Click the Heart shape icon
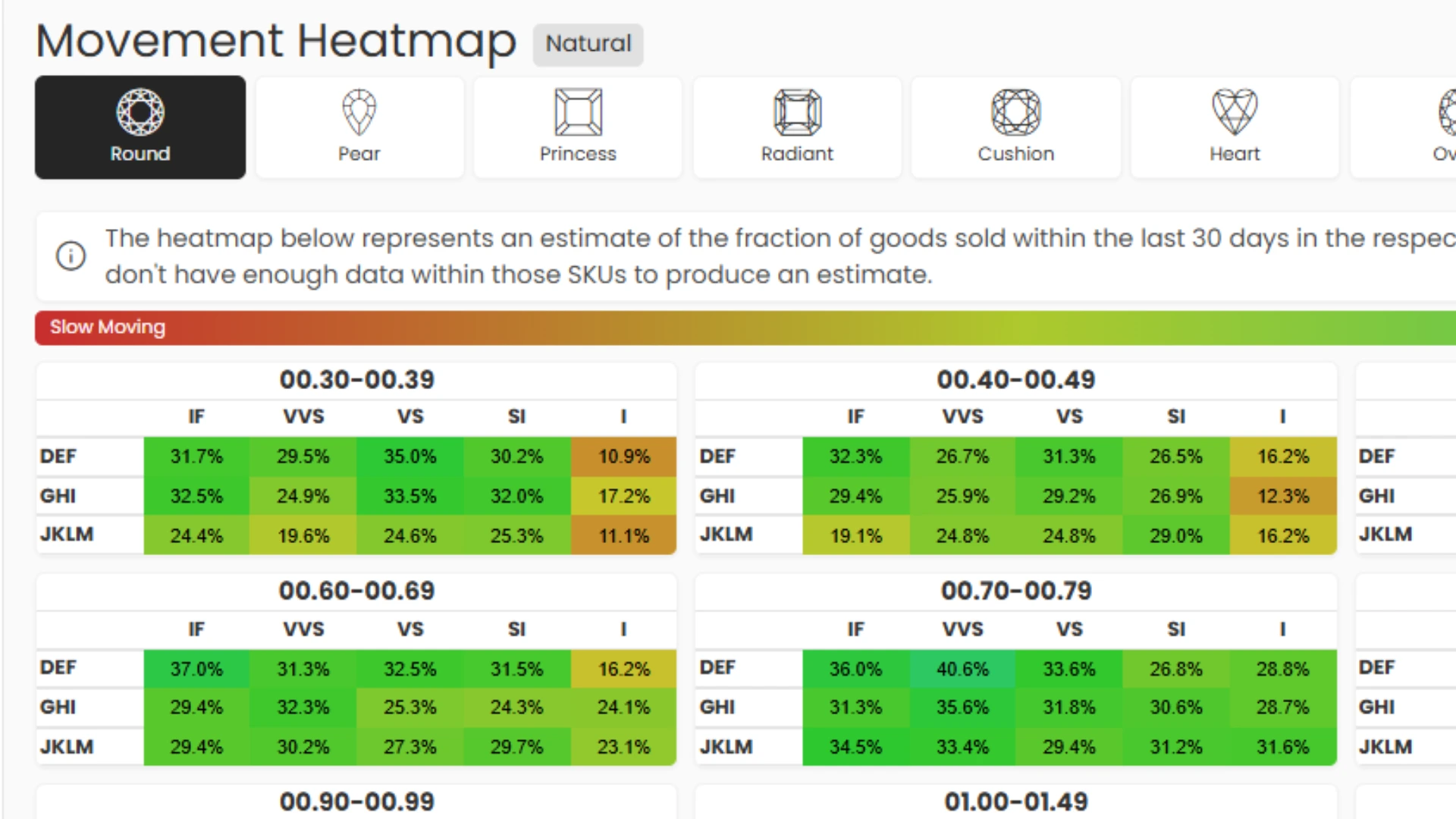1456x819 pixels. pos(1235,112)
